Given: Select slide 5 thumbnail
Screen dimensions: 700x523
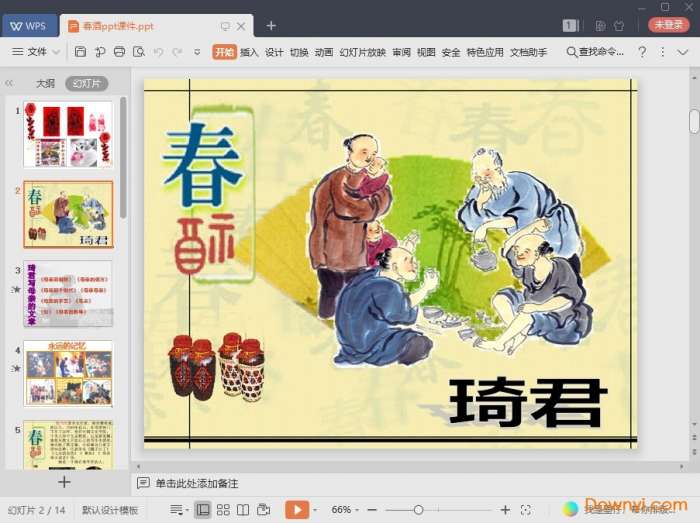Looking at the screenshot, I should [68, 444].
